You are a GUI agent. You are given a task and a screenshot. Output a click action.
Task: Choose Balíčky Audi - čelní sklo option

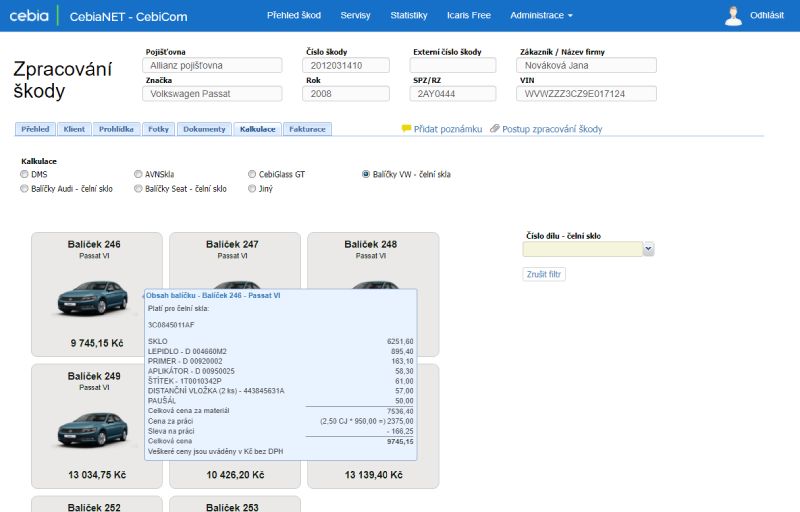coord(24,189)
